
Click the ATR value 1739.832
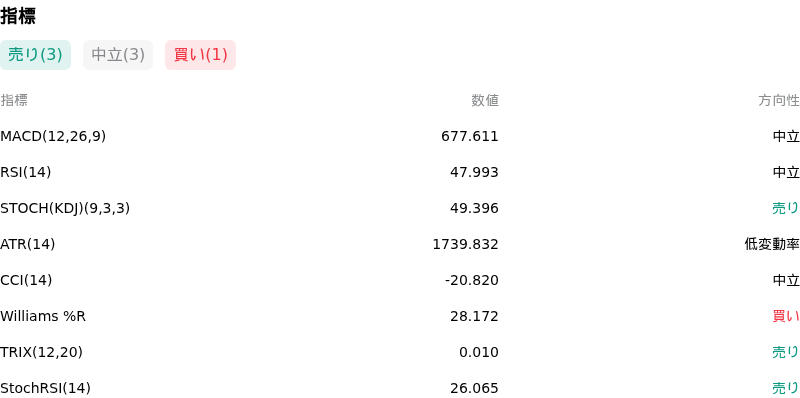click(465, 244)
